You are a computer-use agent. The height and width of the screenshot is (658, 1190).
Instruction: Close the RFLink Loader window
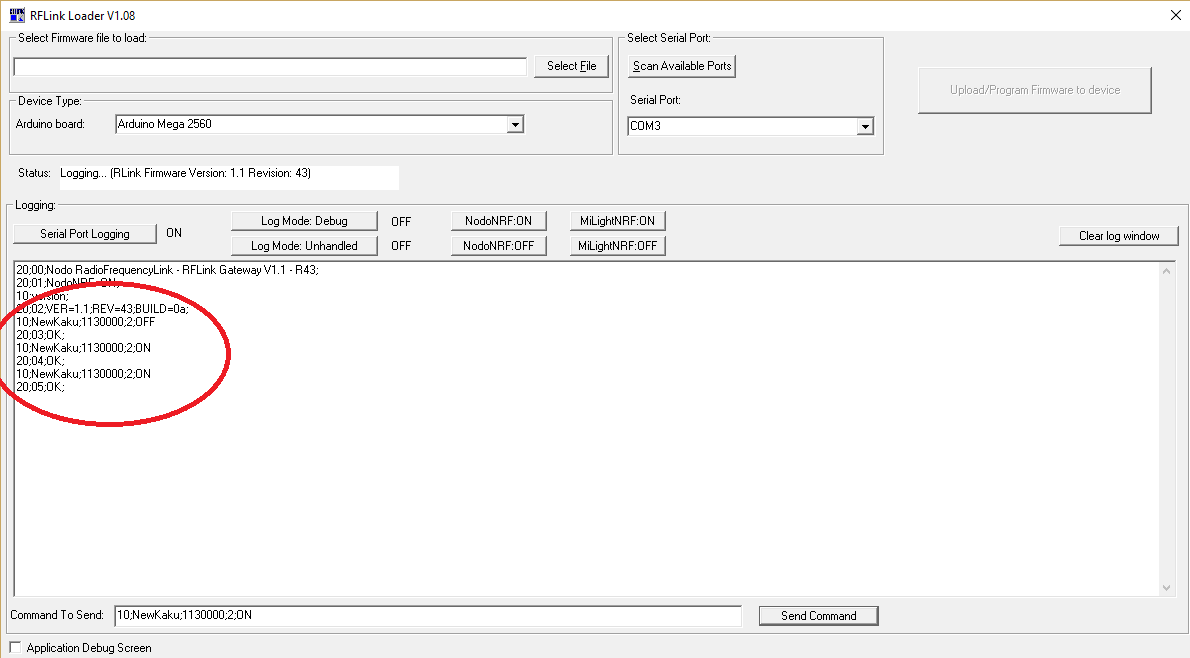click(1175, 15)
